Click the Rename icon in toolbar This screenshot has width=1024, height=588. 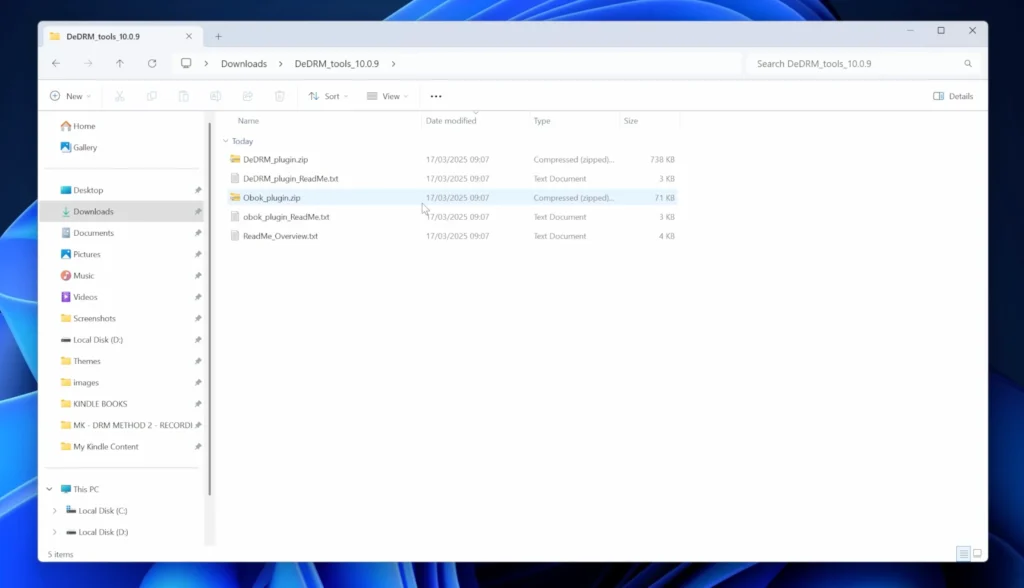(x=216, y=96)
